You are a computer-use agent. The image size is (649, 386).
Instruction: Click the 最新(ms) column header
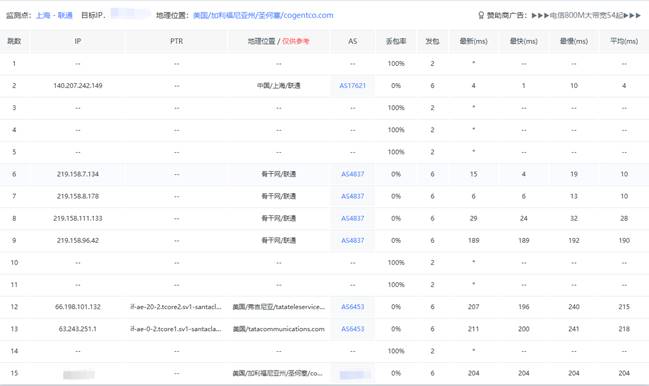click(x=474, y=41)
